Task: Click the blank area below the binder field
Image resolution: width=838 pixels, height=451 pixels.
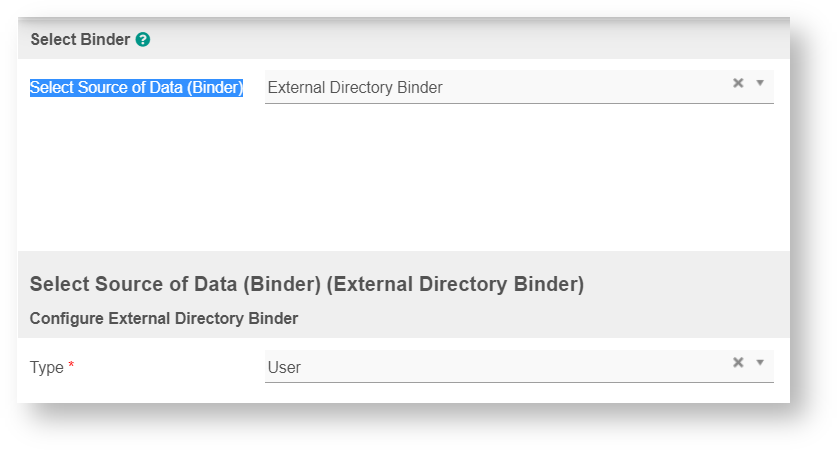Action: [400, 180]
